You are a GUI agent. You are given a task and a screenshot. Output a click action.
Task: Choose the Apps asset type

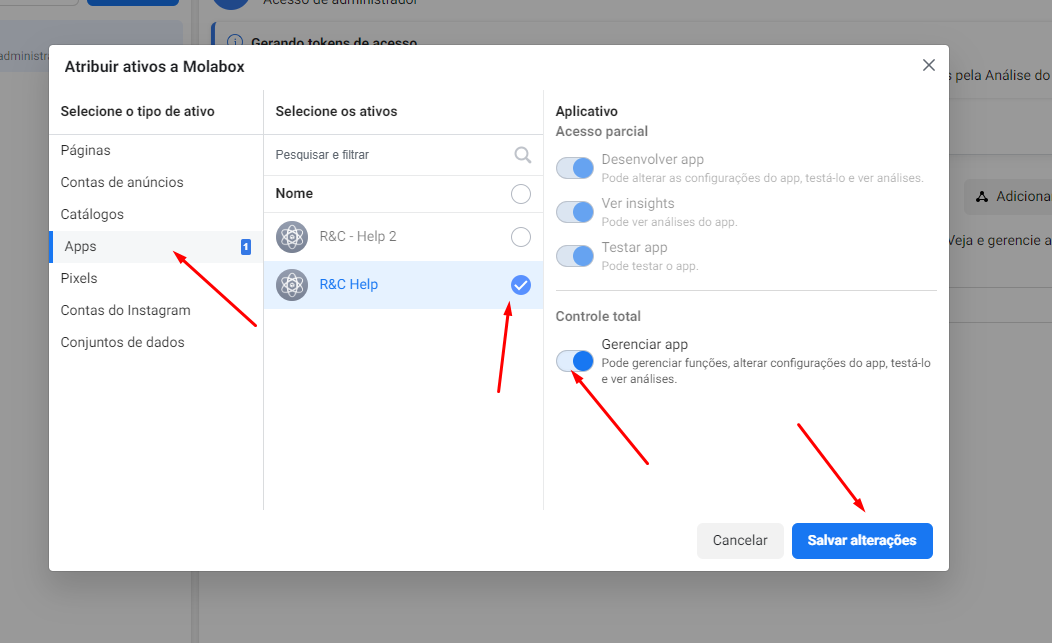coord(156,246)
